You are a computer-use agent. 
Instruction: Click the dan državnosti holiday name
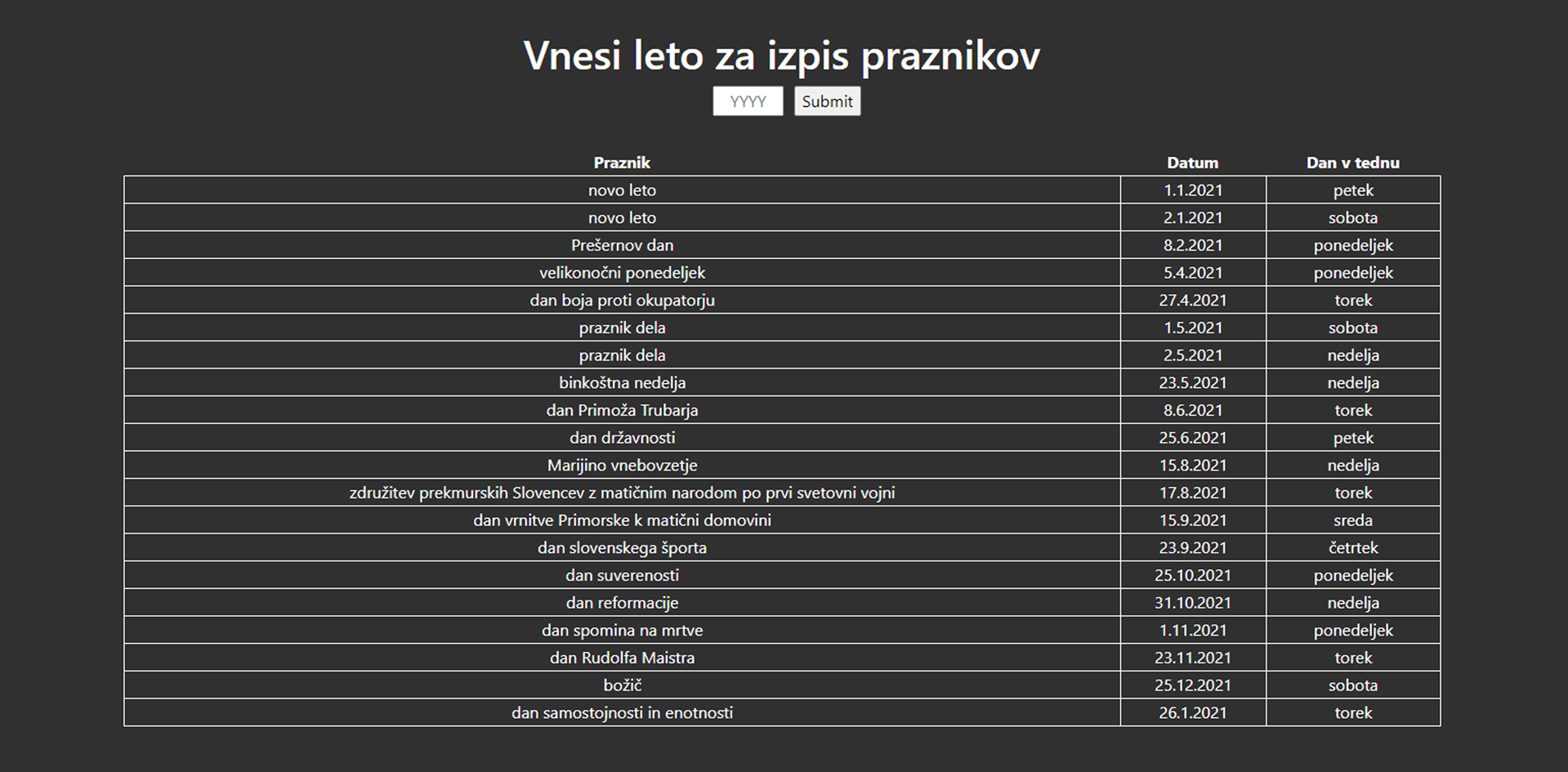(622, 438)
